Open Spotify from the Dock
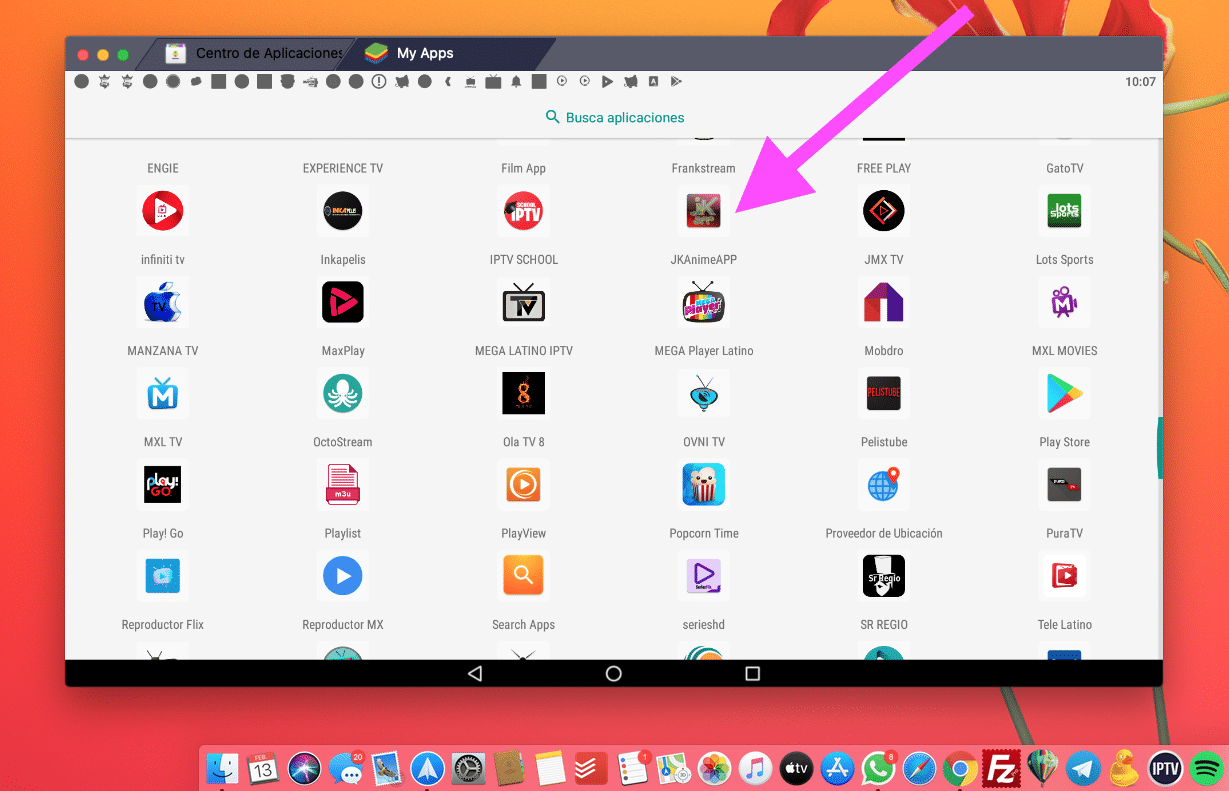Viewport: 1229px width, 791px height. [x=1206, y=768]
